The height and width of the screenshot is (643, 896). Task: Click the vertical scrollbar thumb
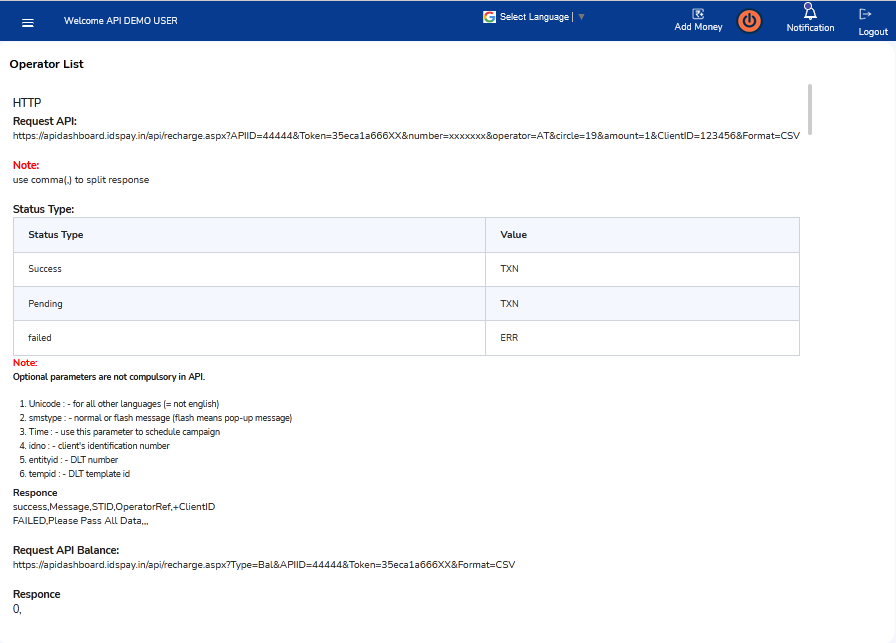pos(809,108)
